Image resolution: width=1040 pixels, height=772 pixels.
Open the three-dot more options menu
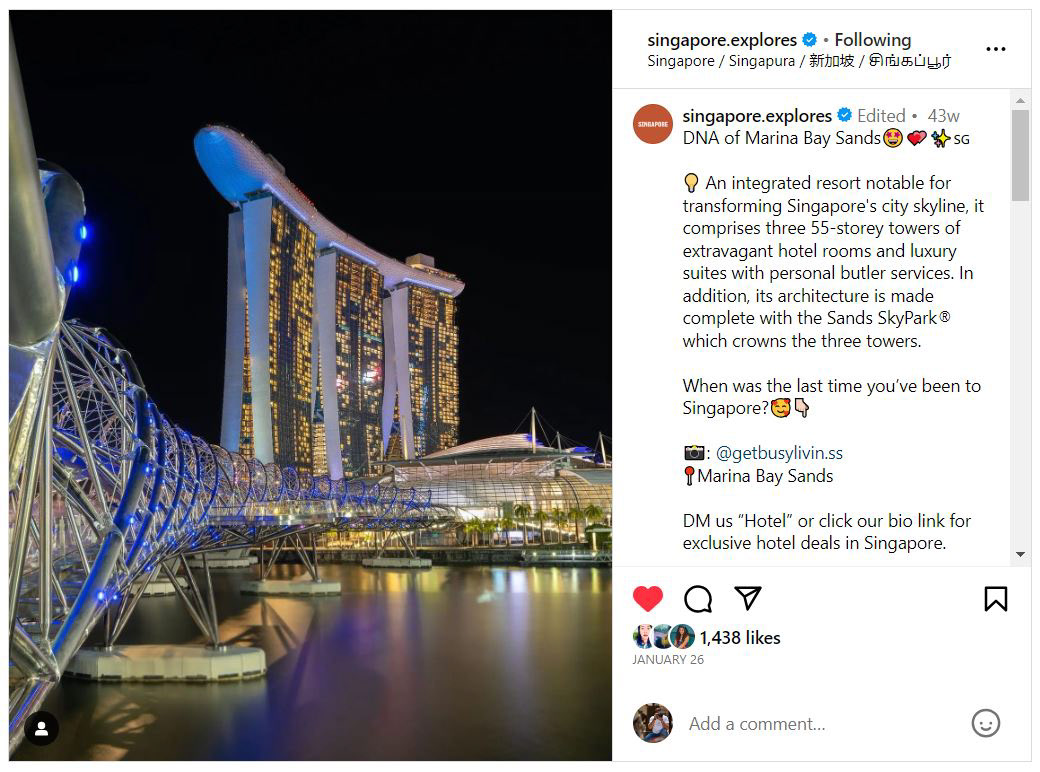click(x=996, y=49)
